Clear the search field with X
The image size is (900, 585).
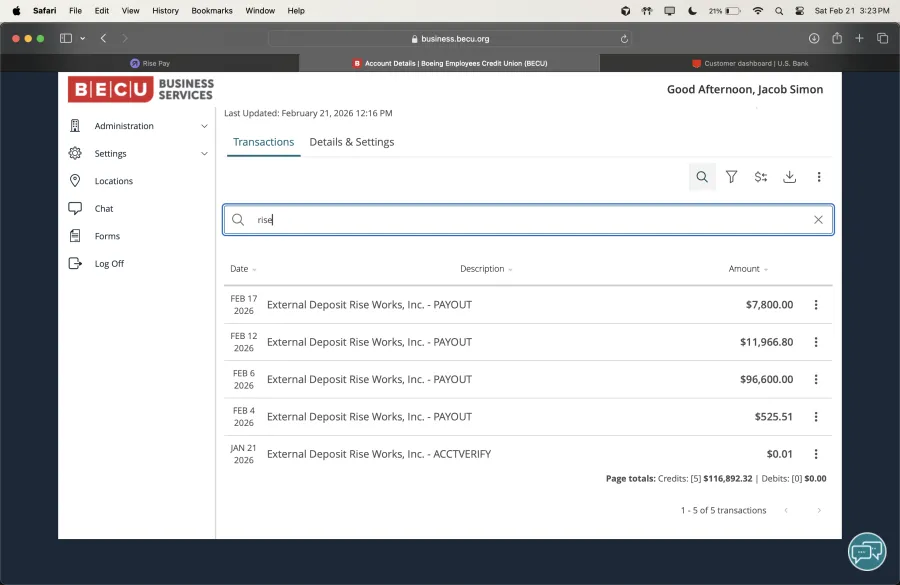[818, 219]
